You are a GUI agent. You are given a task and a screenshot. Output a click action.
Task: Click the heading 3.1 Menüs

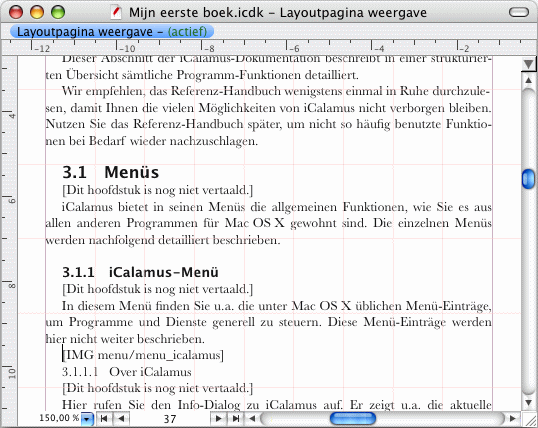coord(110,172)
